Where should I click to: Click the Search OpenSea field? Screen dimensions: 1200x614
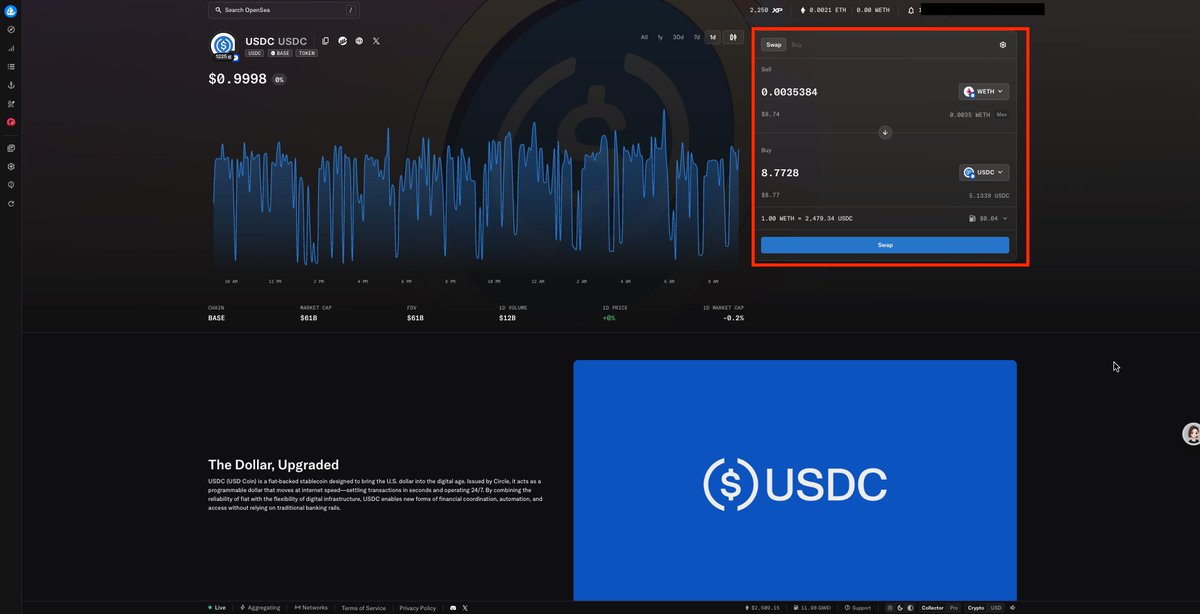284,10
